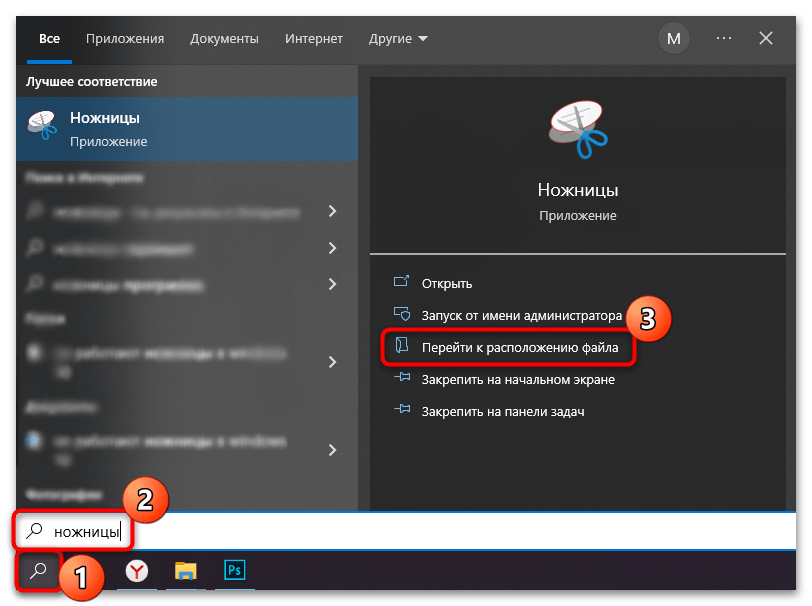Launch Photoshop from the taskbar
The height and width of the screenshot is (606, 812).
[x=235, y=571]
